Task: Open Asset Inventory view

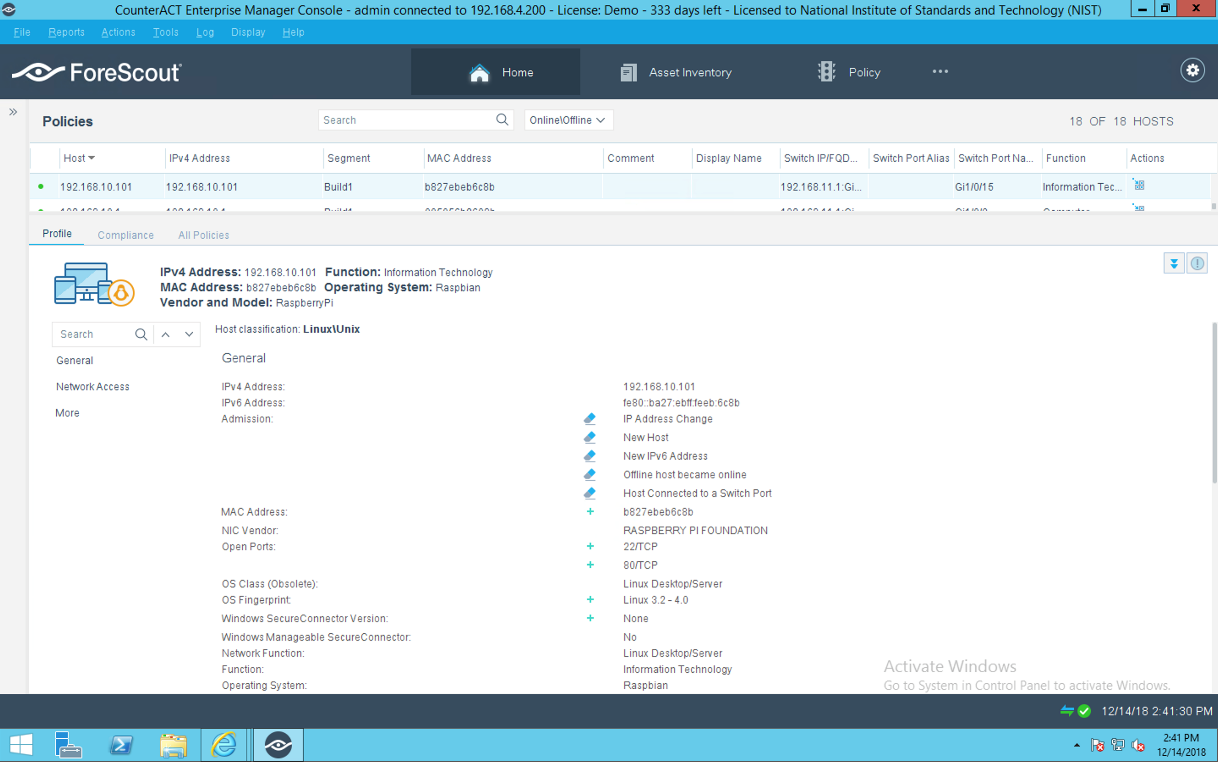Action: 675,72
